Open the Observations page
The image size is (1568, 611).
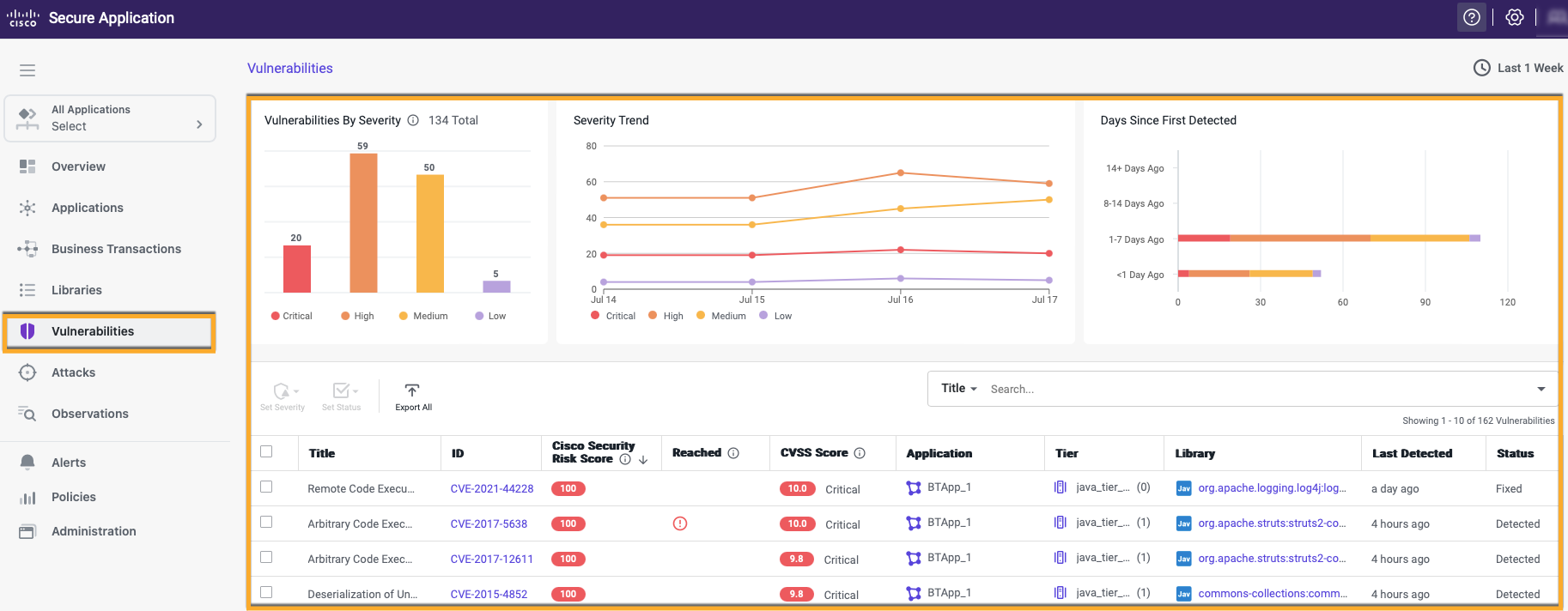point(90,414)
